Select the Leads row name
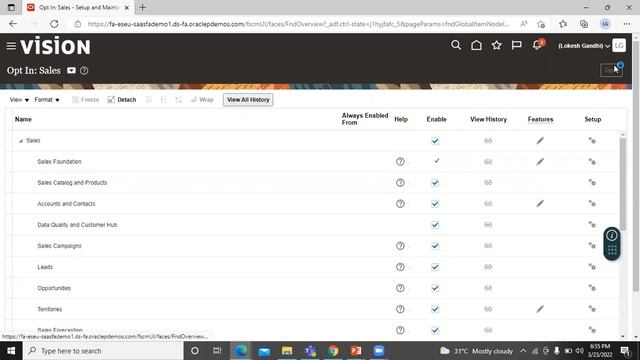640x360 pixels. click(x=45, y=267)
